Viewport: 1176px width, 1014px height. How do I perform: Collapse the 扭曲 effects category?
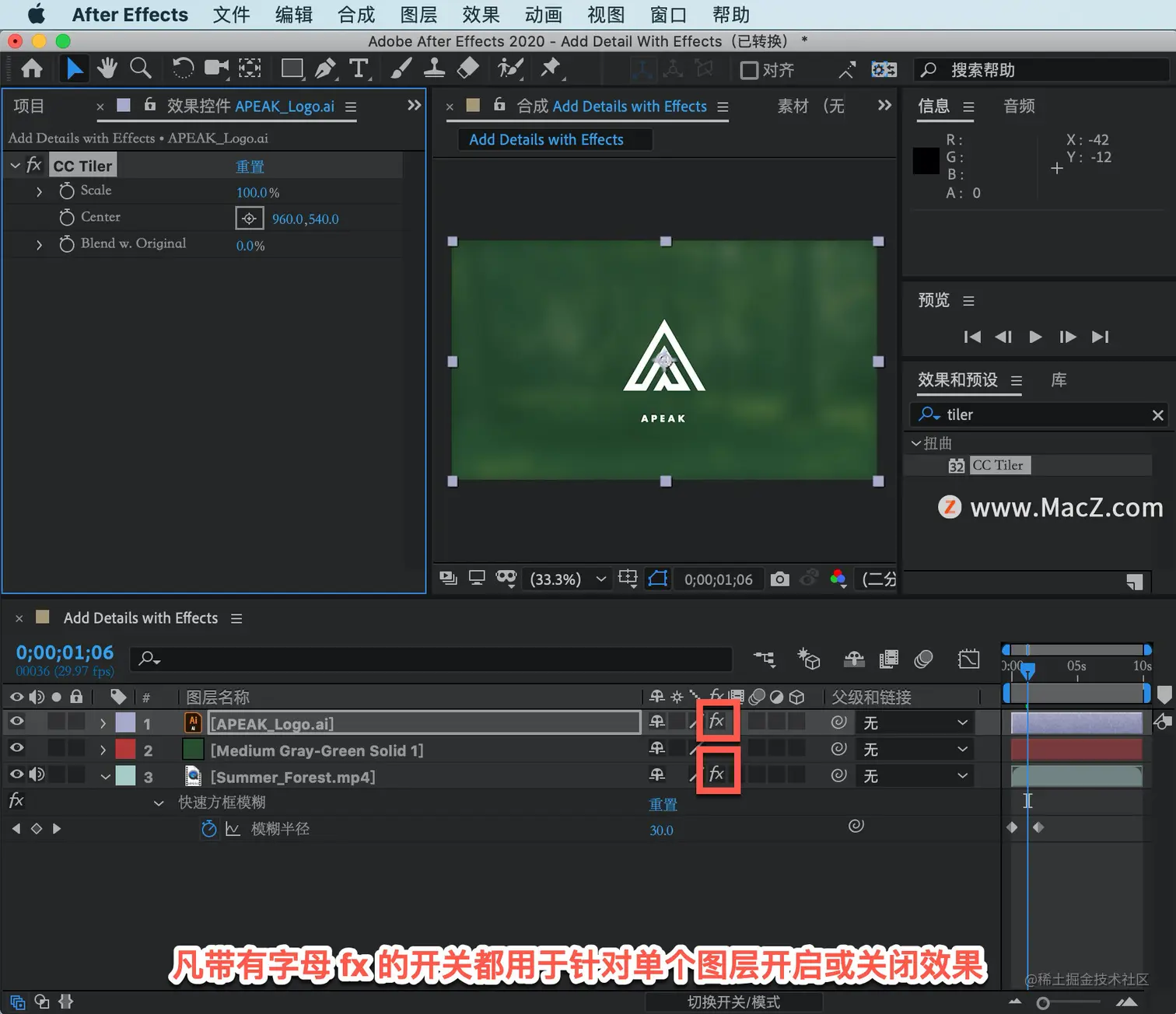tap(915, 443)
